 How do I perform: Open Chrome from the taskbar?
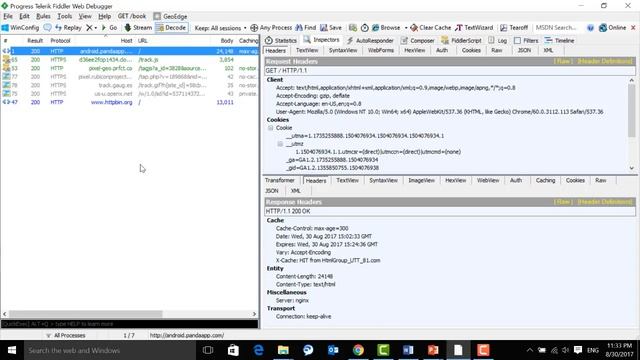(x=358, y=350)
